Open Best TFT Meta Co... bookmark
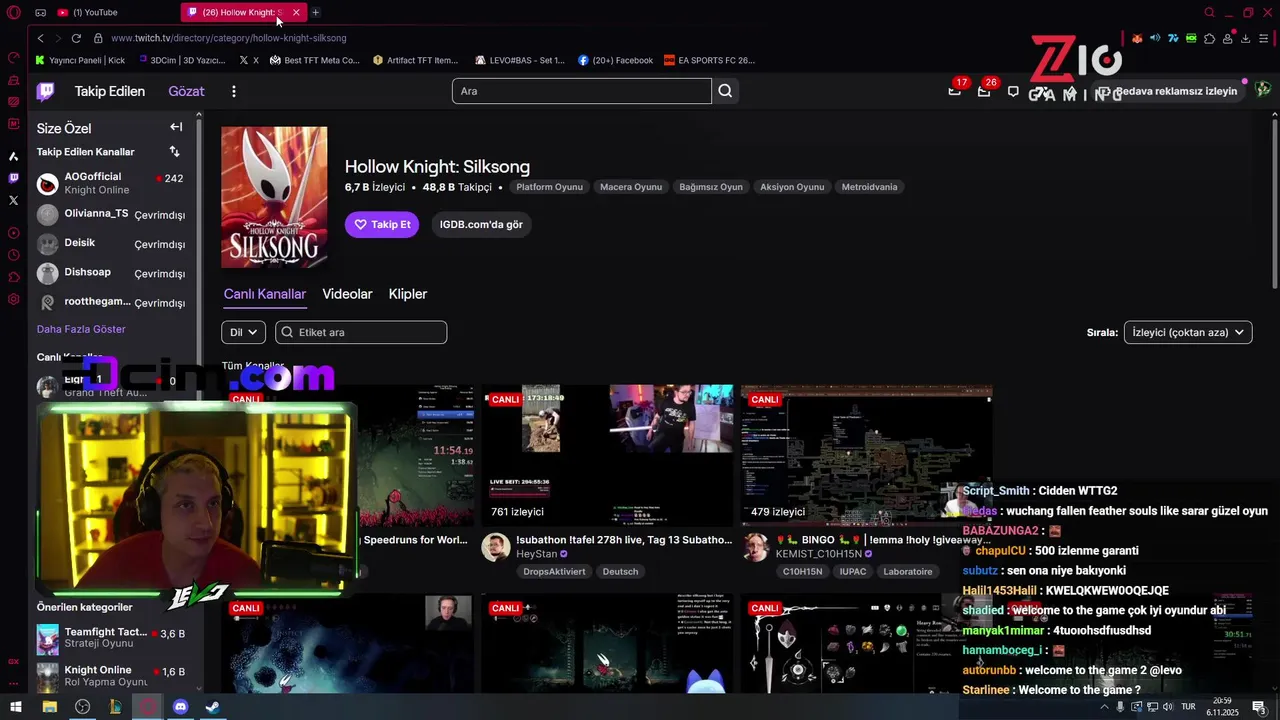 (314, 60)
